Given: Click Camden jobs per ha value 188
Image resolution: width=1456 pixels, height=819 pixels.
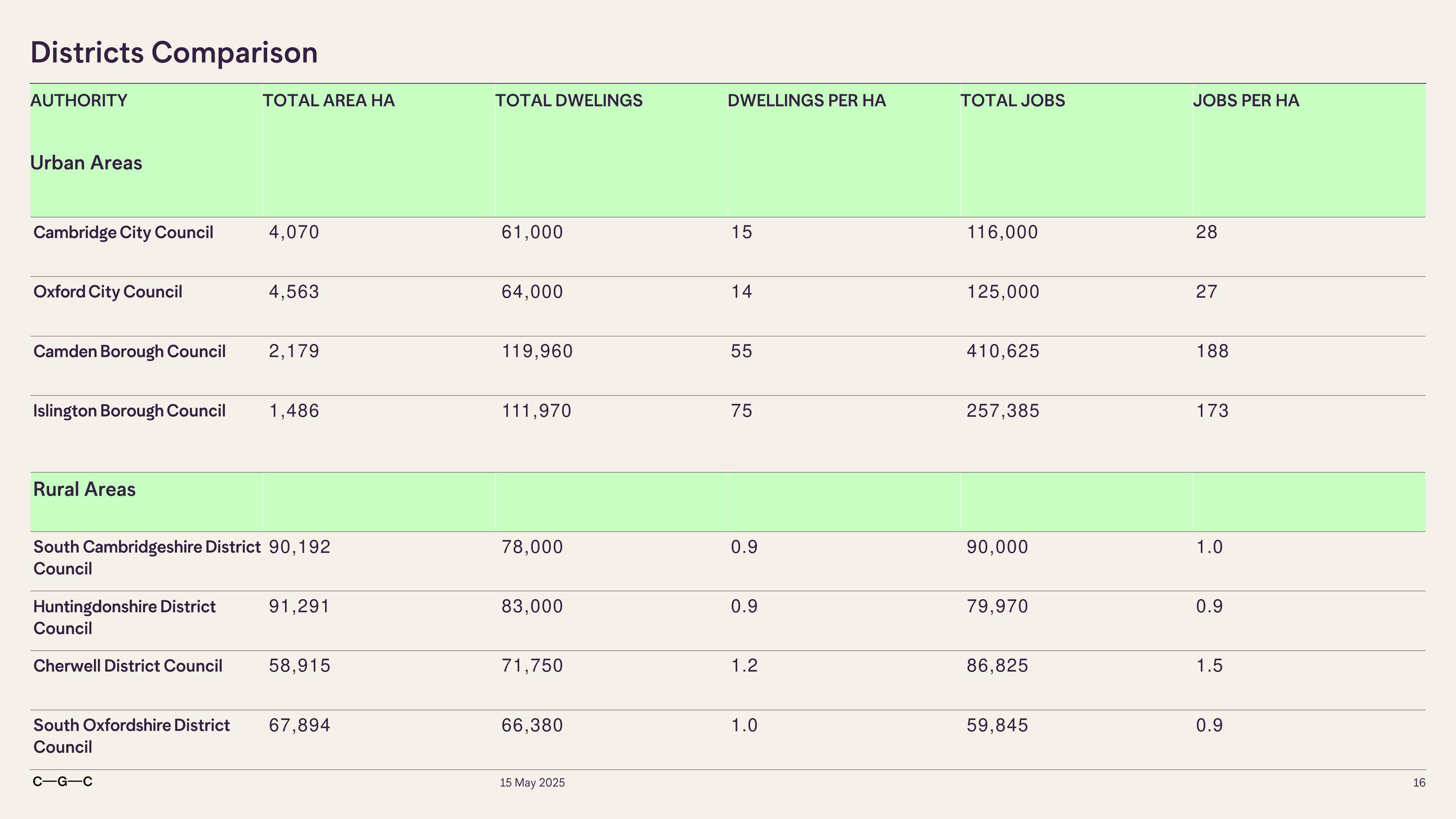Looking at the screenshot, I should coord(1212,351).
